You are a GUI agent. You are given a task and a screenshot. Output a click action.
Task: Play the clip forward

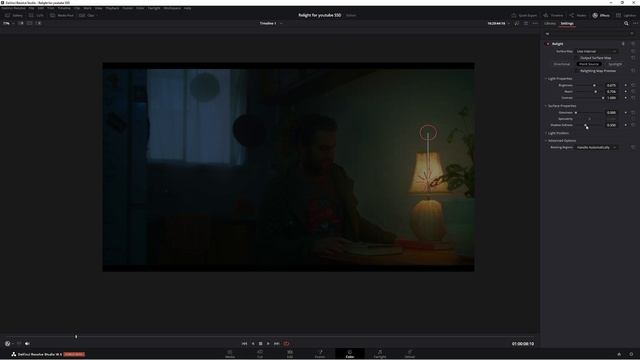(x=268, y=344)
